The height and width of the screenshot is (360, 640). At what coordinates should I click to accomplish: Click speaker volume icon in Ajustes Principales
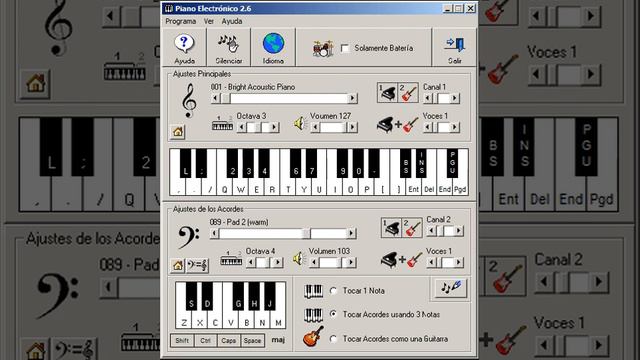pyautogui.click(x=300, y=123)
